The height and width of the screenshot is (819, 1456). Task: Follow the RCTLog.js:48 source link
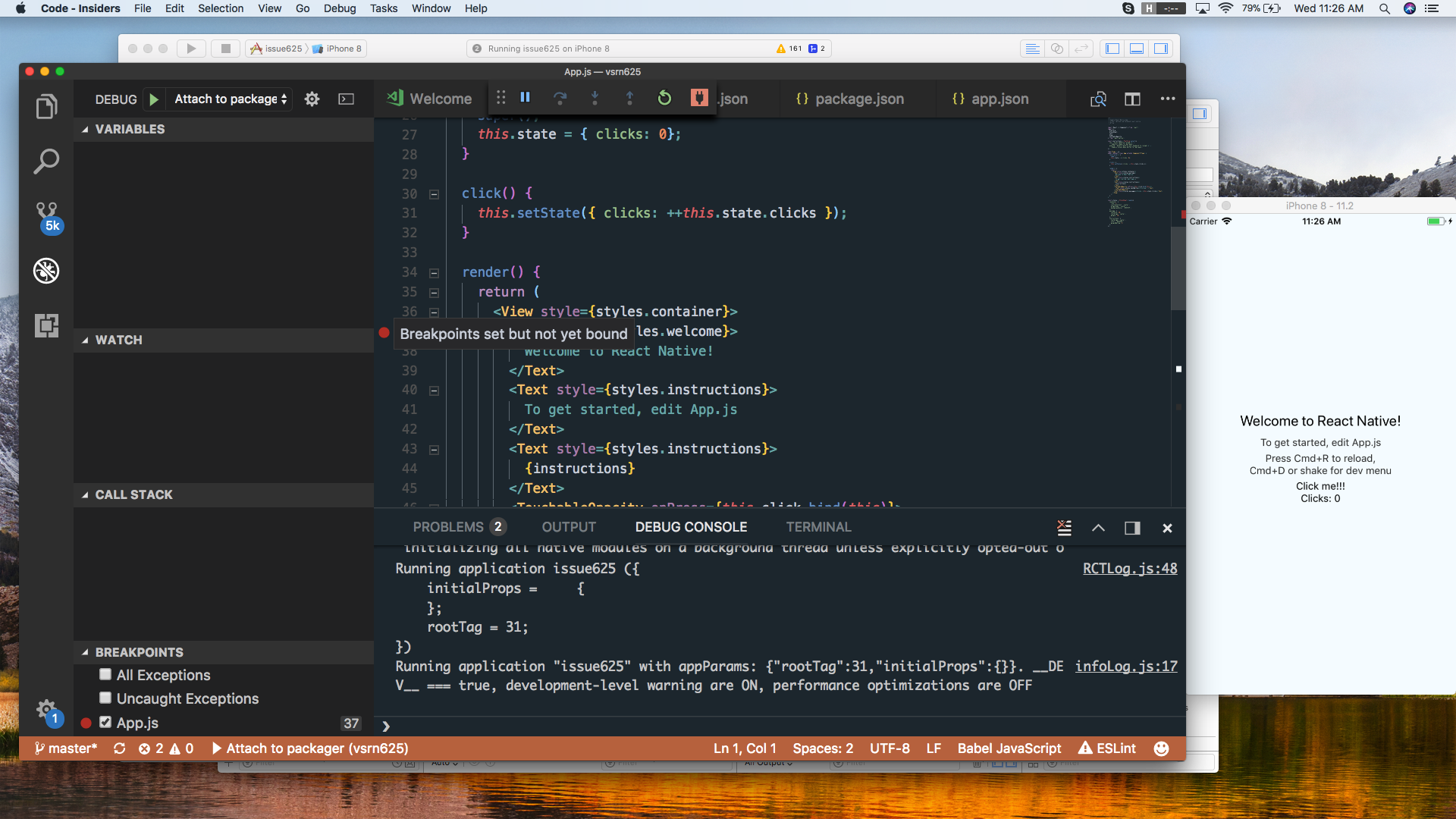pyautogui.click(x=1130, y=569)
